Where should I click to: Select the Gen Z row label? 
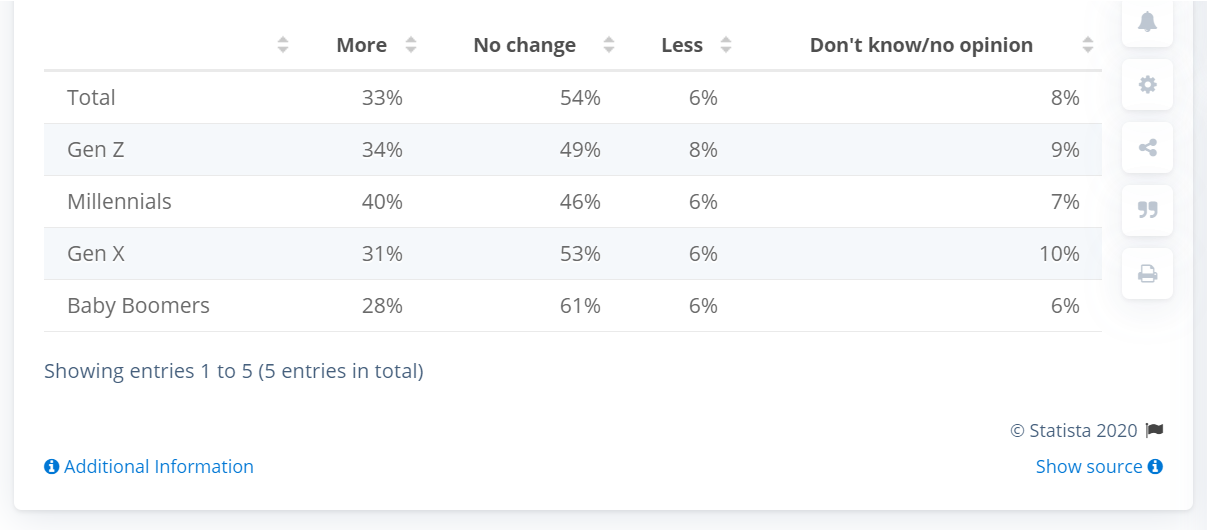pyautogui.click(x=96, y=150)
